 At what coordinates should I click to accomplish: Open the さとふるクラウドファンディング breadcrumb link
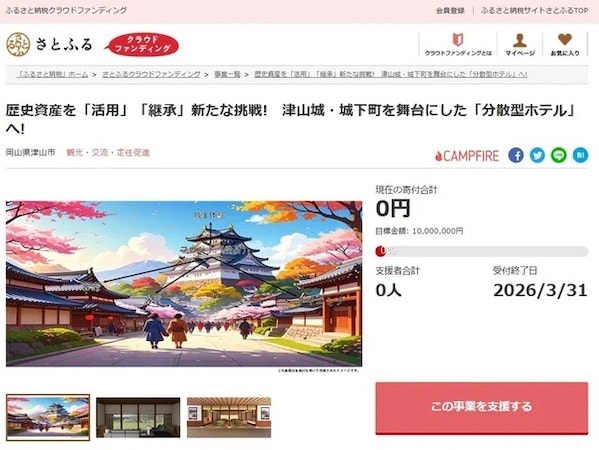(x=151, y=74)
